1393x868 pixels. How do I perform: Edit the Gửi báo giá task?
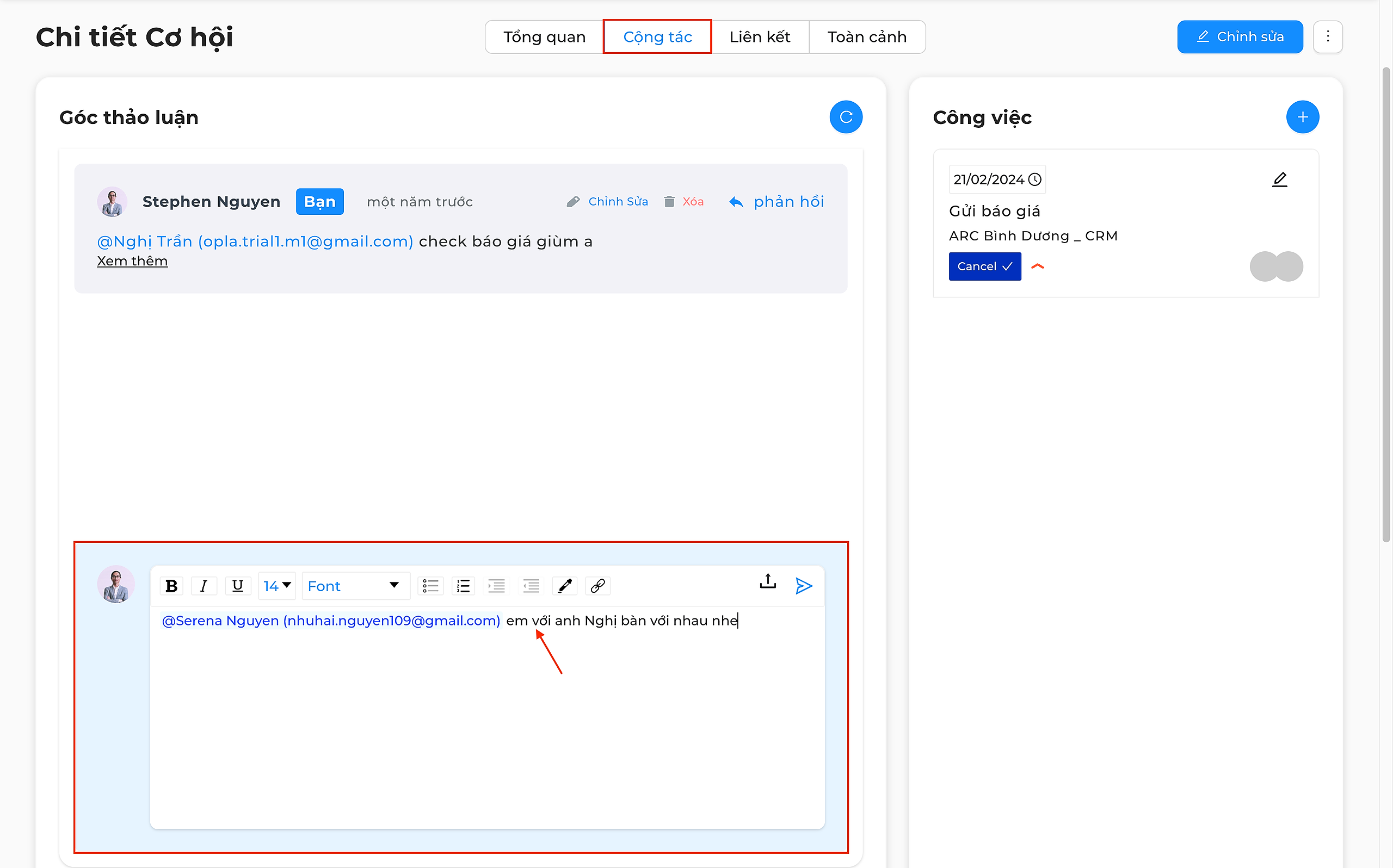1279,179
